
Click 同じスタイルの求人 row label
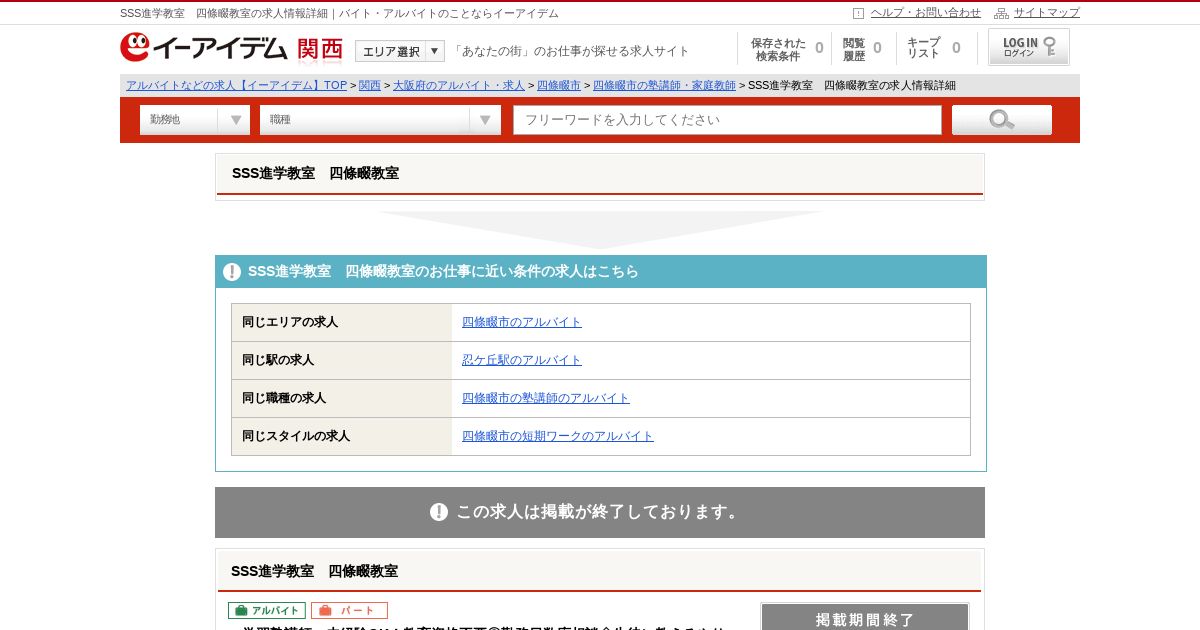[296, 436]
